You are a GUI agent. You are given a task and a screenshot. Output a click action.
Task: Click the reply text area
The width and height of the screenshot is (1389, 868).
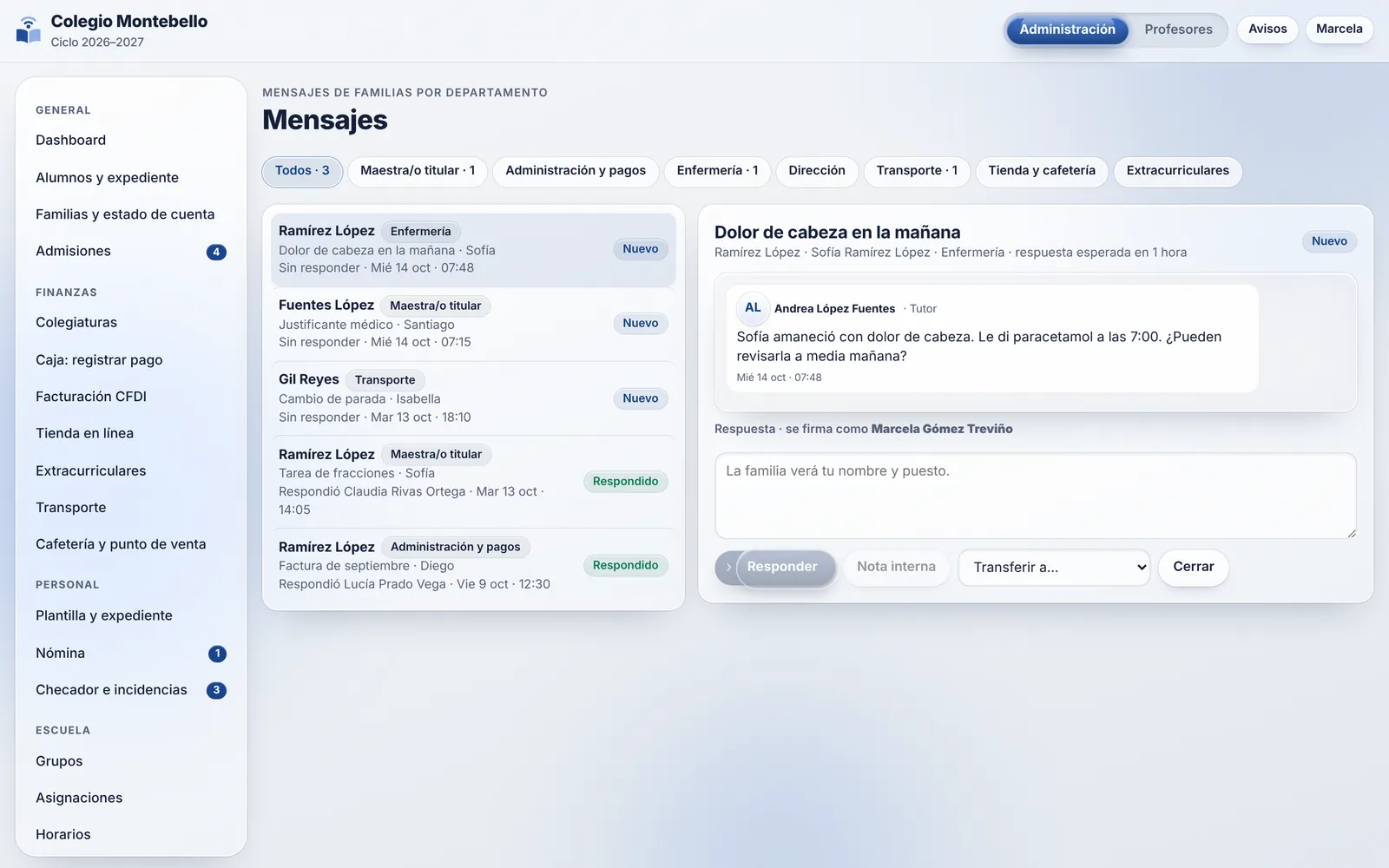(1035, 496)
